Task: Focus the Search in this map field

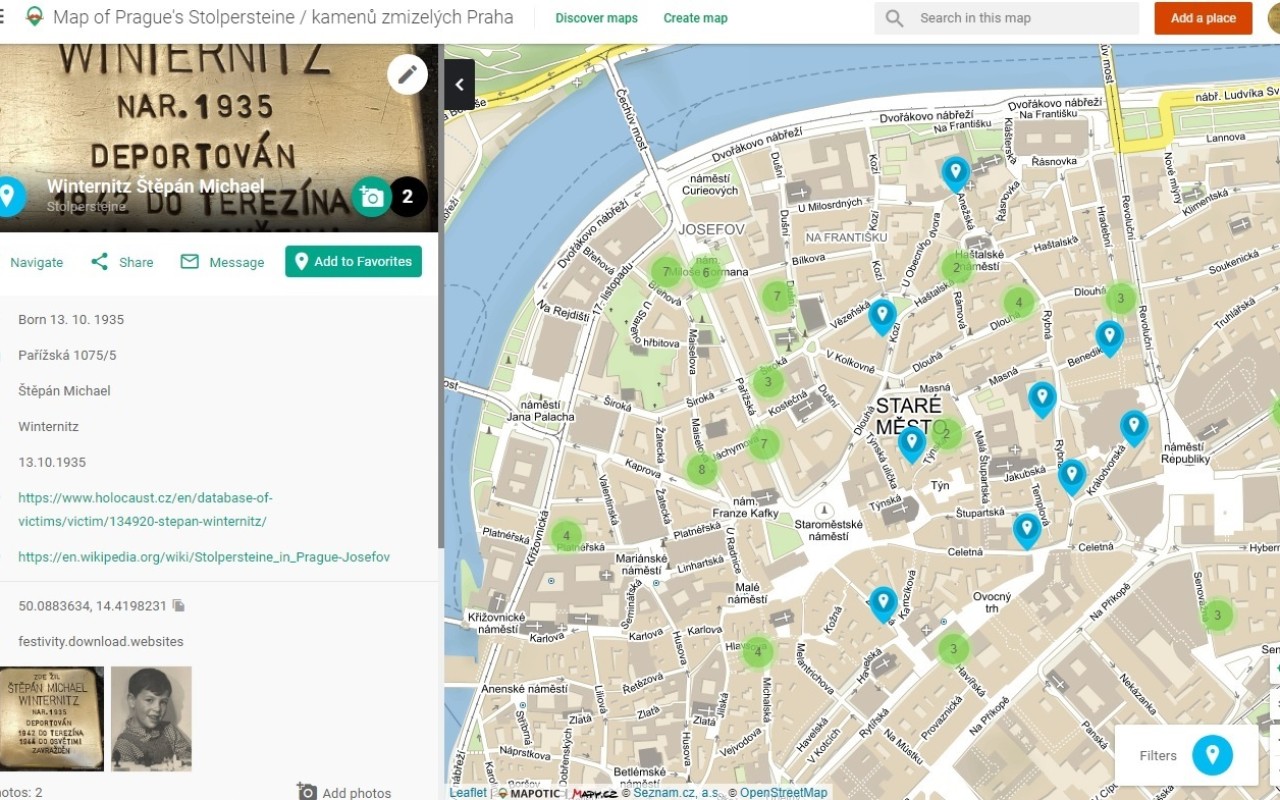Action: click(1007, 18)
